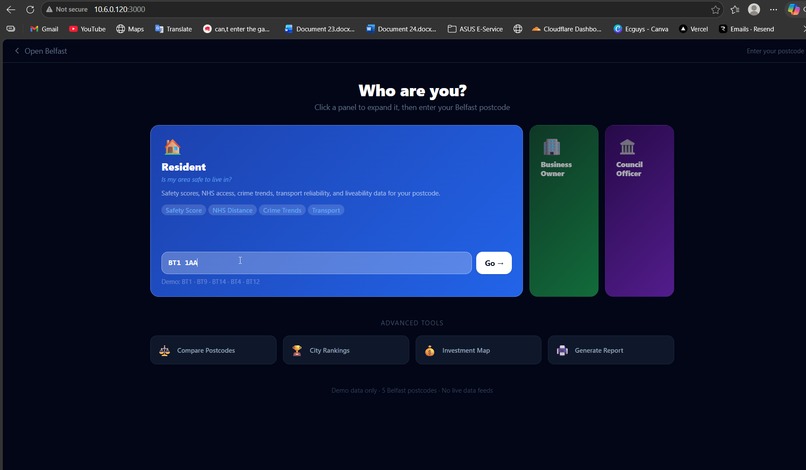Open the Document 23.docx bookmark
Image resolution: width=806 pixels, height=470 pixels.
[319, 29]
